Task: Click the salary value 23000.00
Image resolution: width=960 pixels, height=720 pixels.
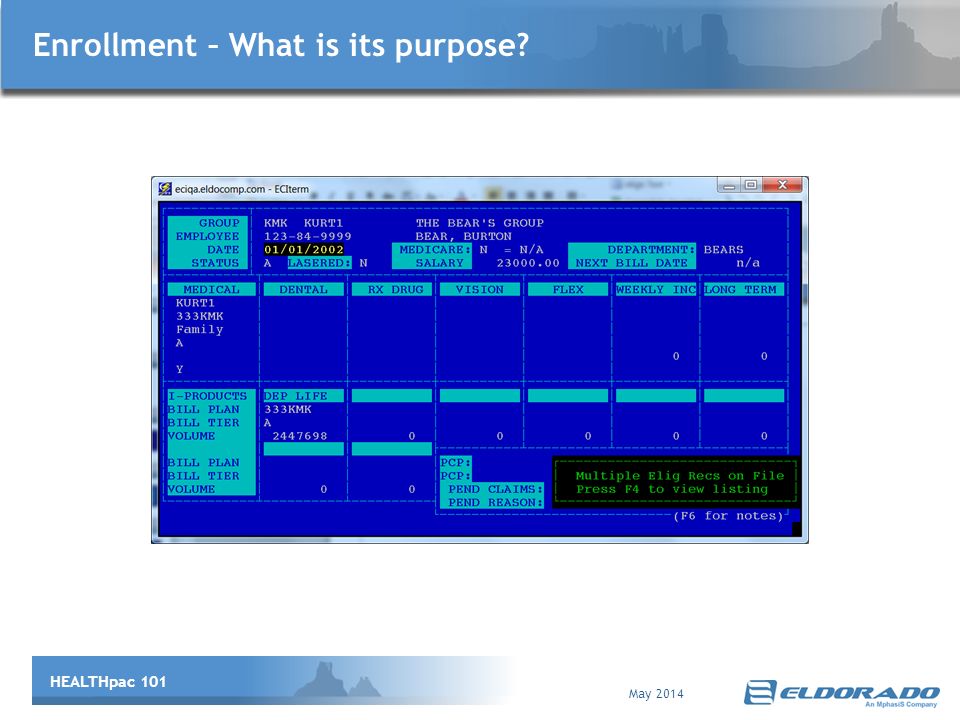Action: [x=528, y=263]
